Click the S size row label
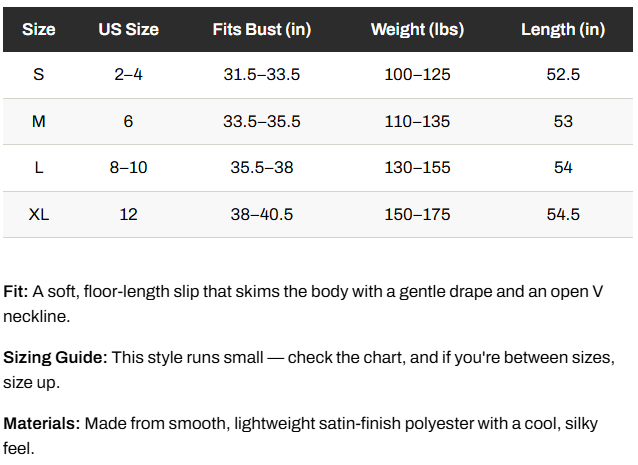The height and width of the screenshot is (465, 638). tap(39, 74)
